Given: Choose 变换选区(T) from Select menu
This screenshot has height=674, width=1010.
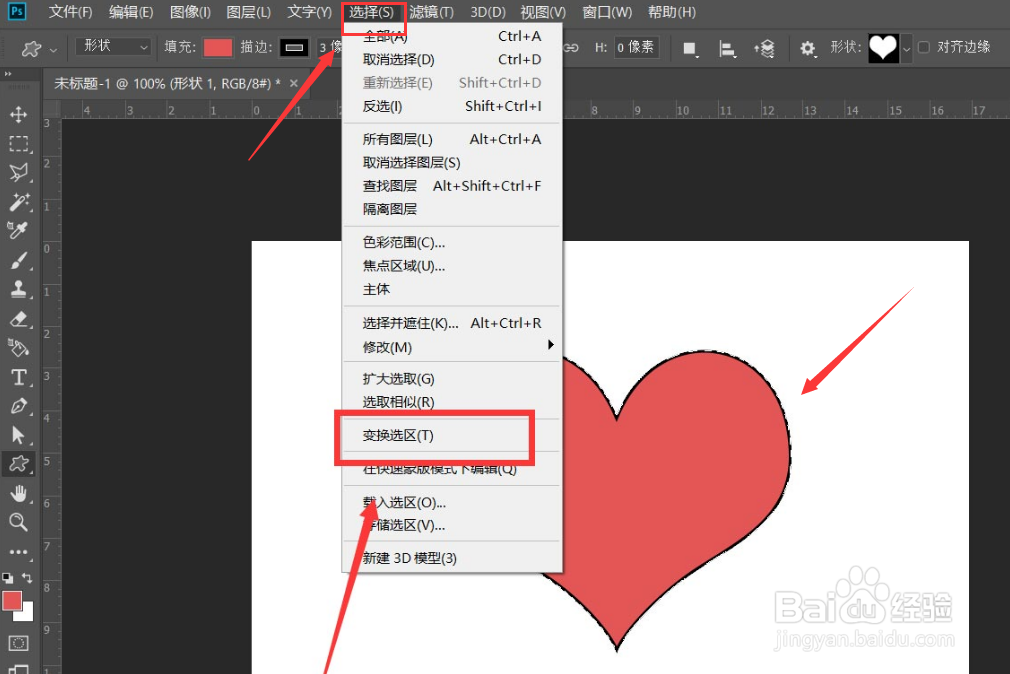Looking at the screenshot, I should 452,436.
